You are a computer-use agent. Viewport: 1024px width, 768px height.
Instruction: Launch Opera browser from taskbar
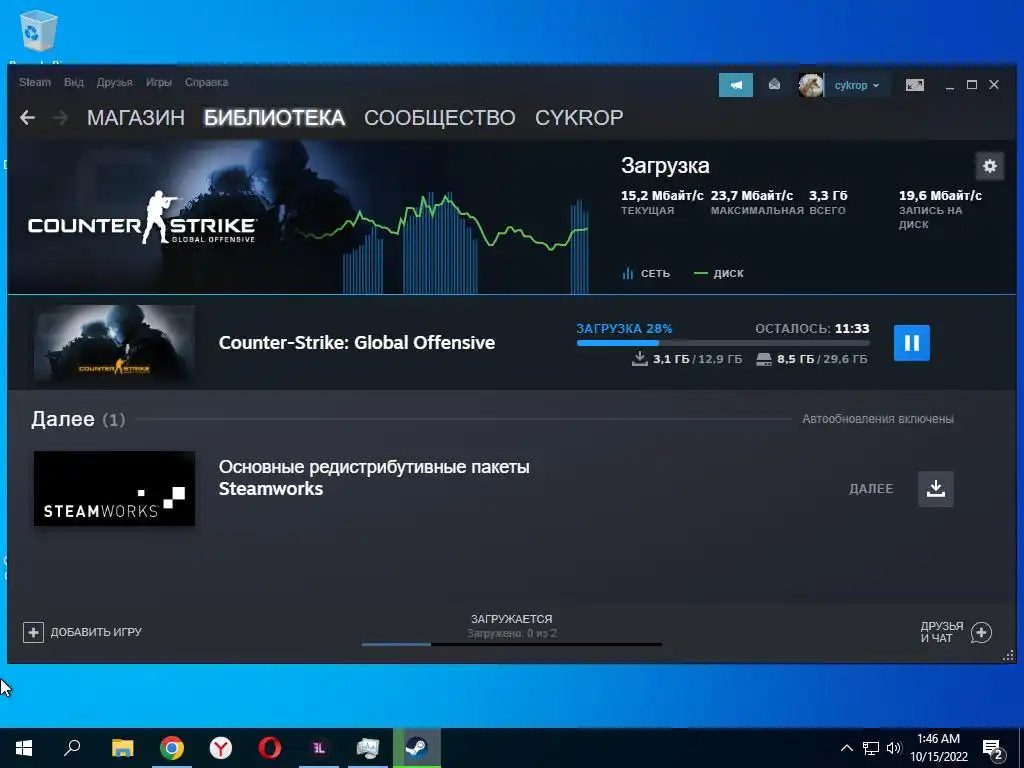(x=270, y=748)
